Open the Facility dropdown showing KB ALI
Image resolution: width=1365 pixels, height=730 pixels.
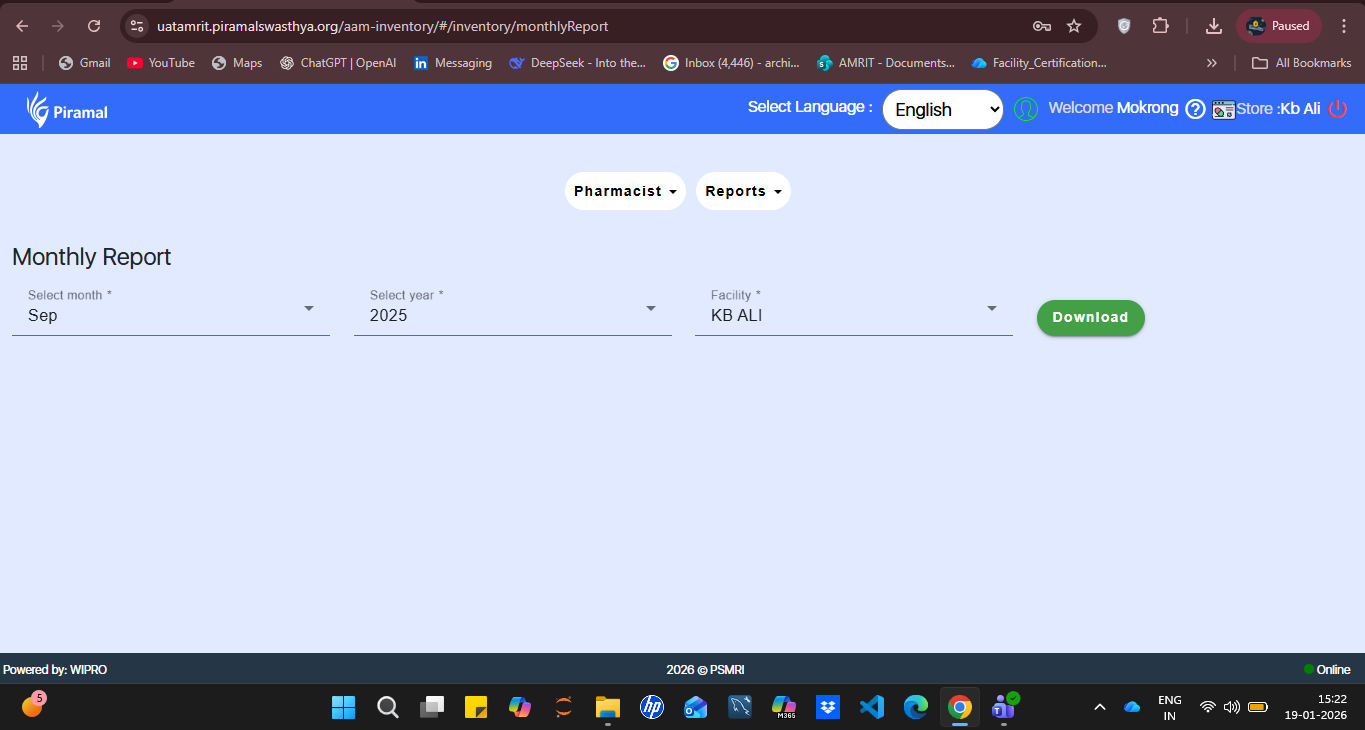[853, 309]
